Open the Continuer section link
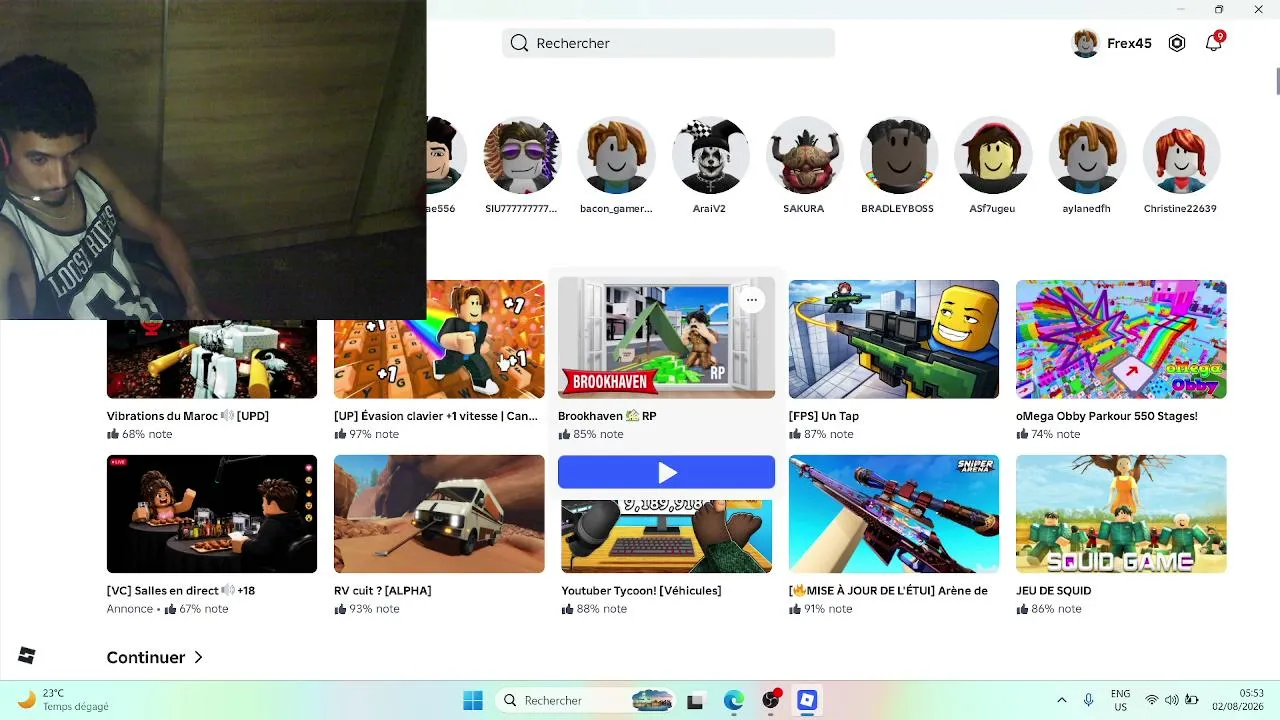1280x720 pixels. tap(155, 657)
